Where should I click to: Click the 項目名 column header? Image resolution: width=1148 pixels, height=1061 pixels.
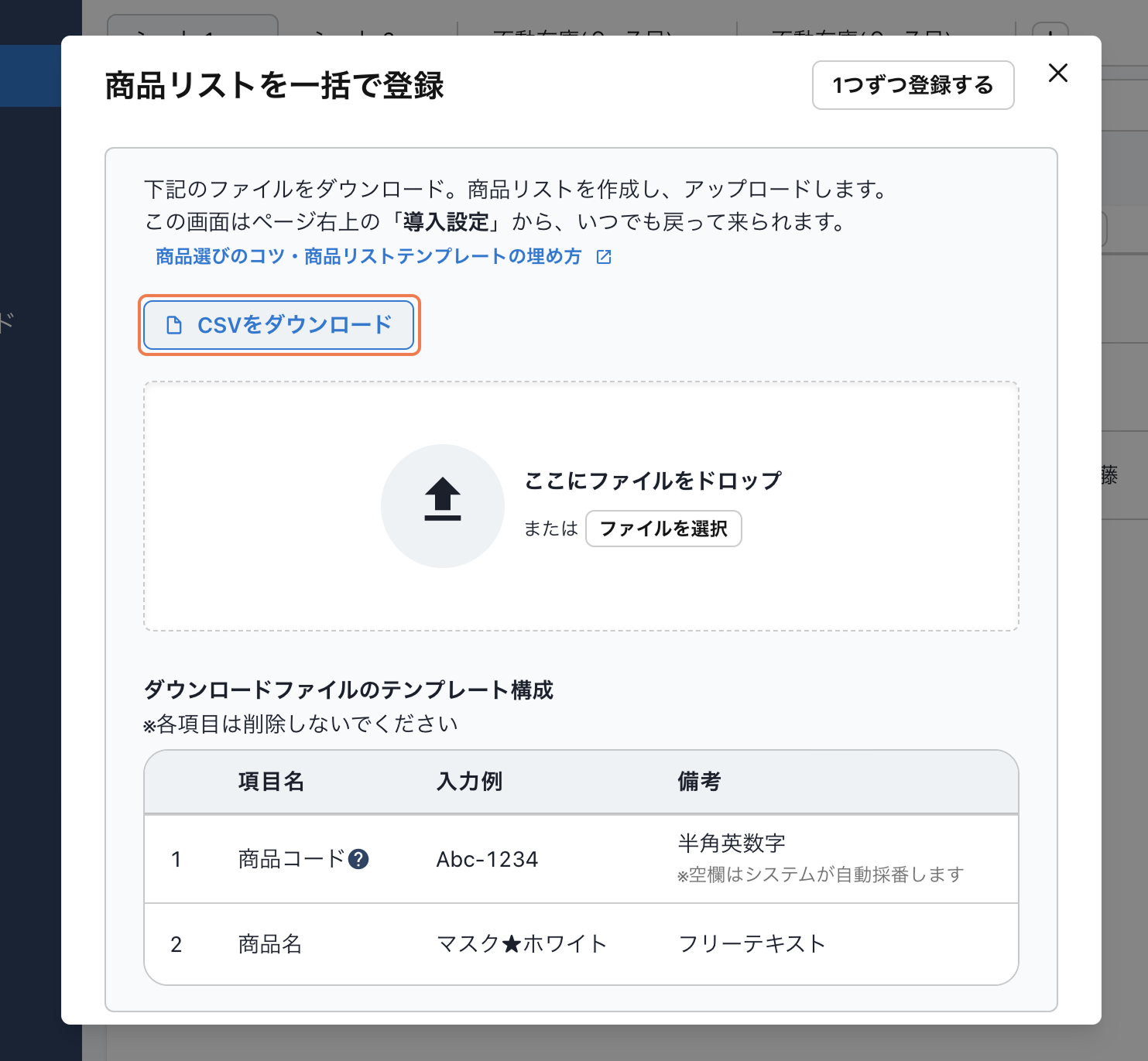[x=271, y=782]
